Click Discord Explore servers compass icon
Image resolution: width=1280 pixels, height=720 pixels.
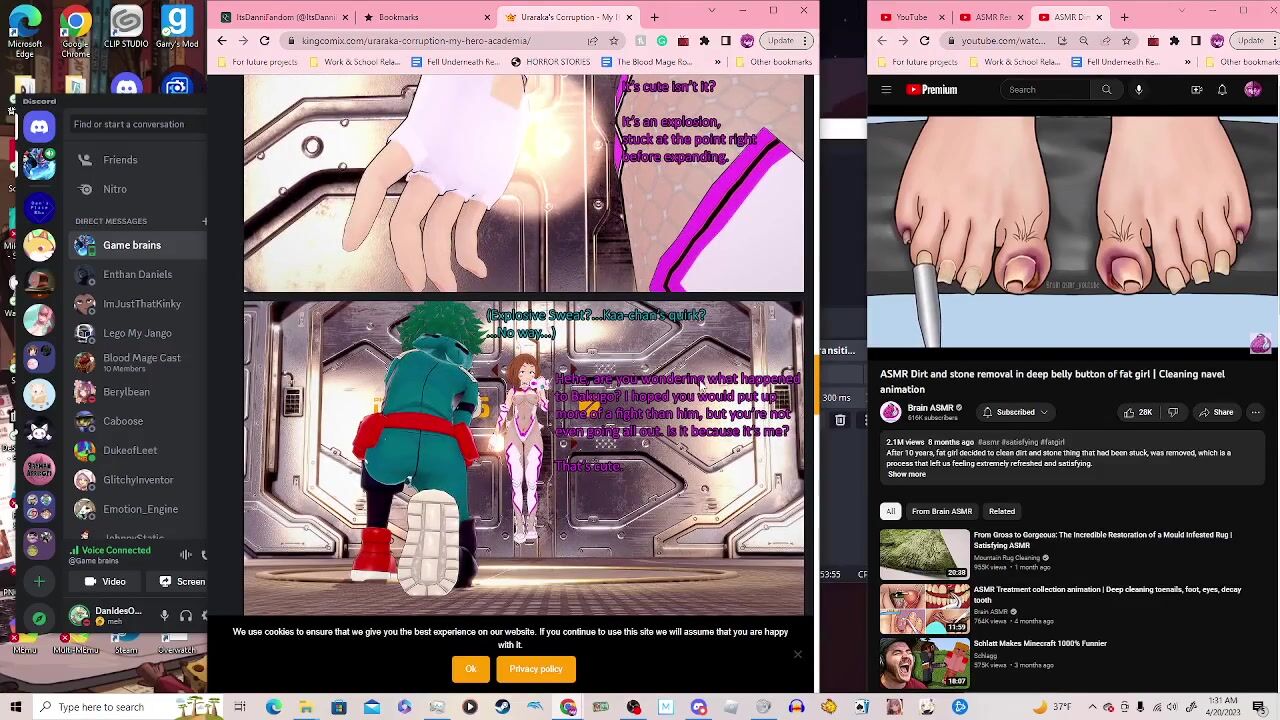39,618
